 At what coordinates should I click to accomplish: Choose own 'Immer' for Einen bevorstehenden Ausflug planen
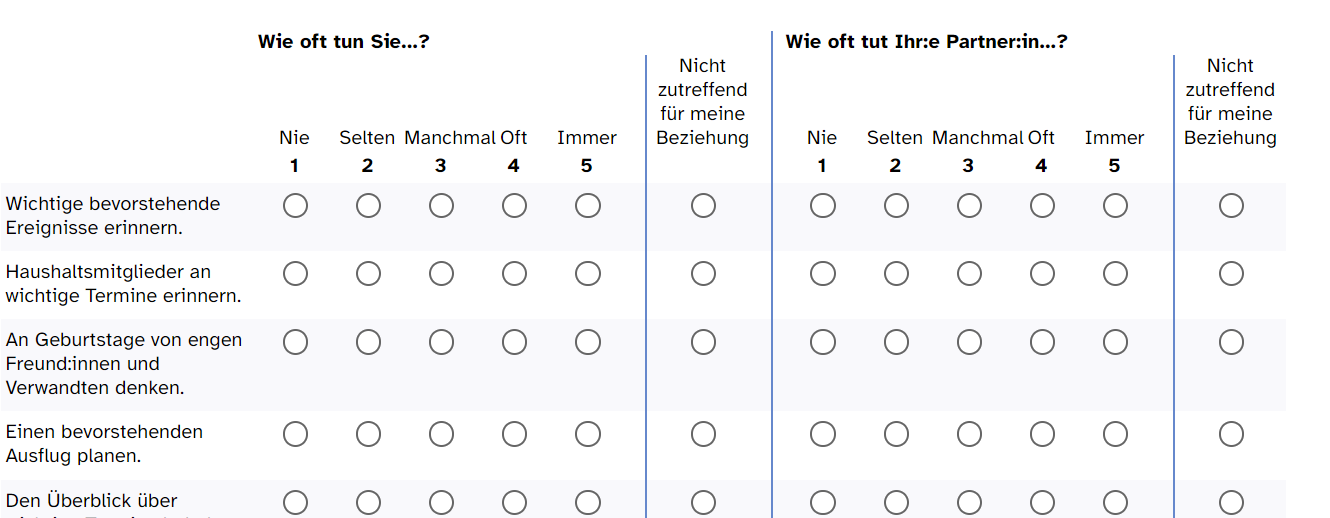[x=588, y=434]
